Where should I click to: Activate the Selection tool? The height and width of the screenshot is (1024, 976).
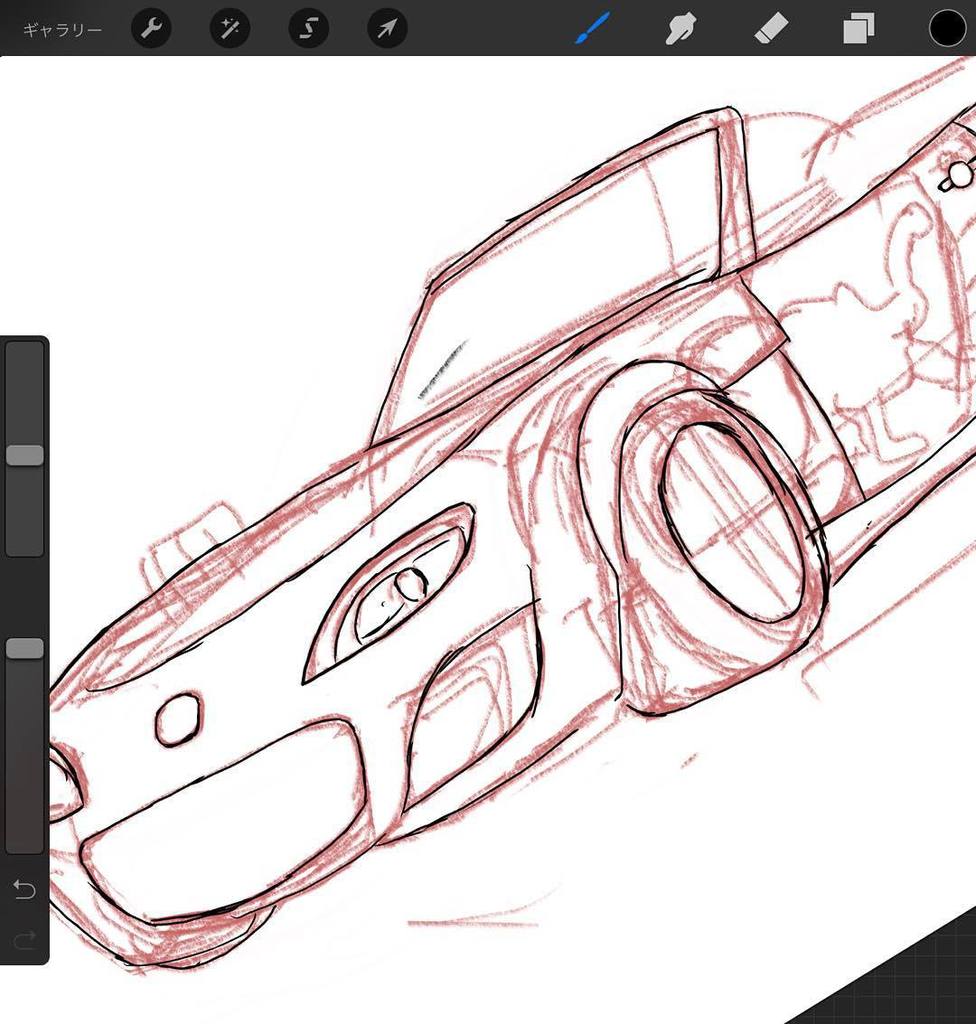click(308, 28)
